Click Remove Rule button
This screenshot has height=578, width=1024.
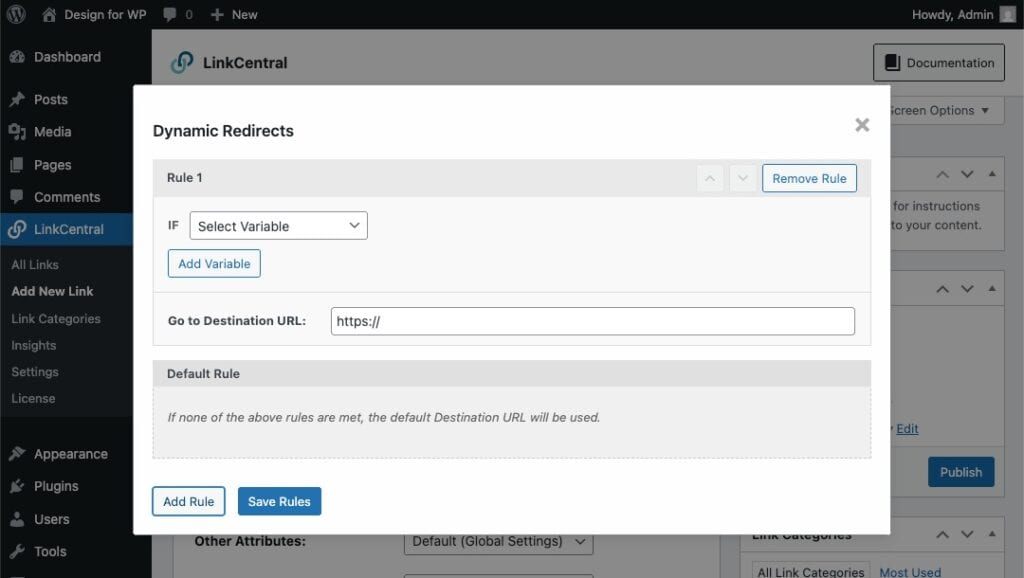[x=809, y=178]
